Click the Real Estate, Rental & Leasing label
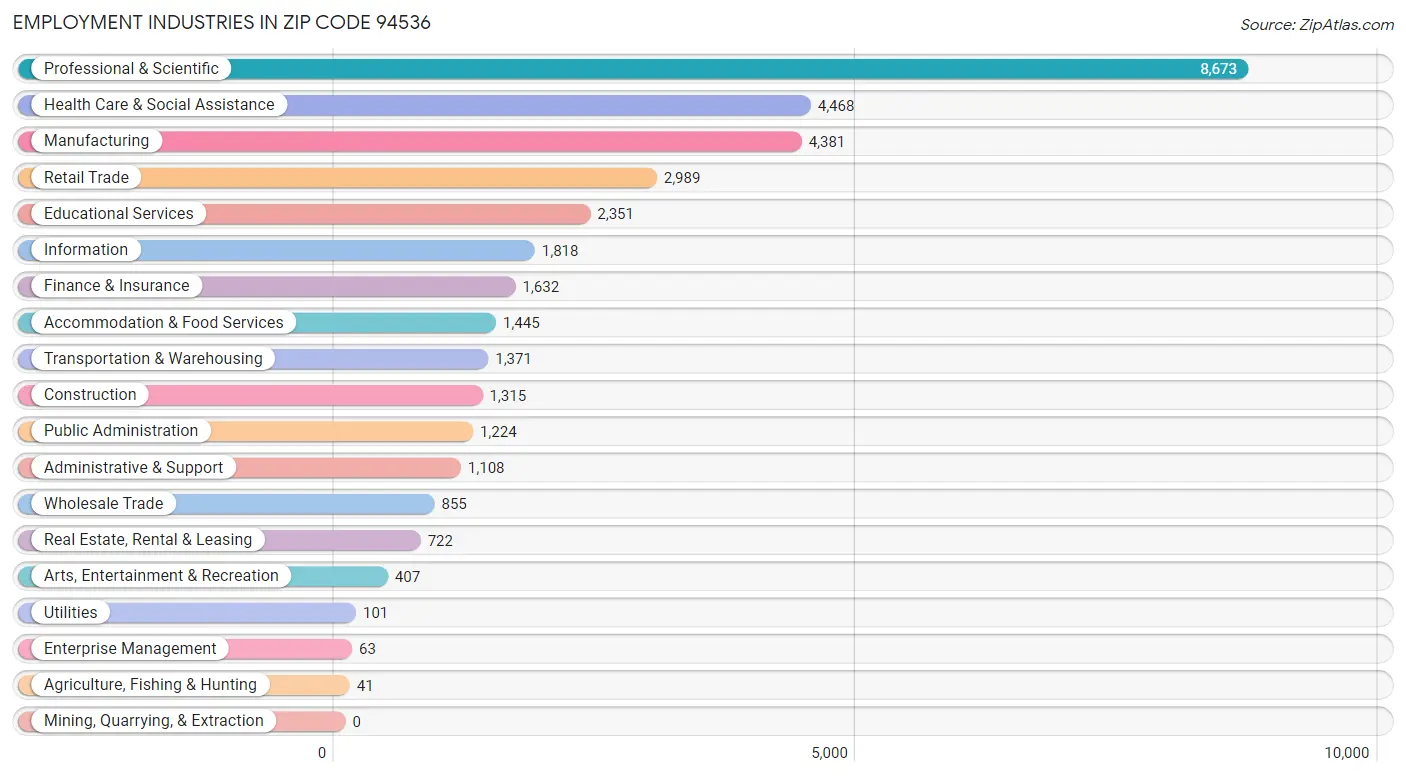 148,540
